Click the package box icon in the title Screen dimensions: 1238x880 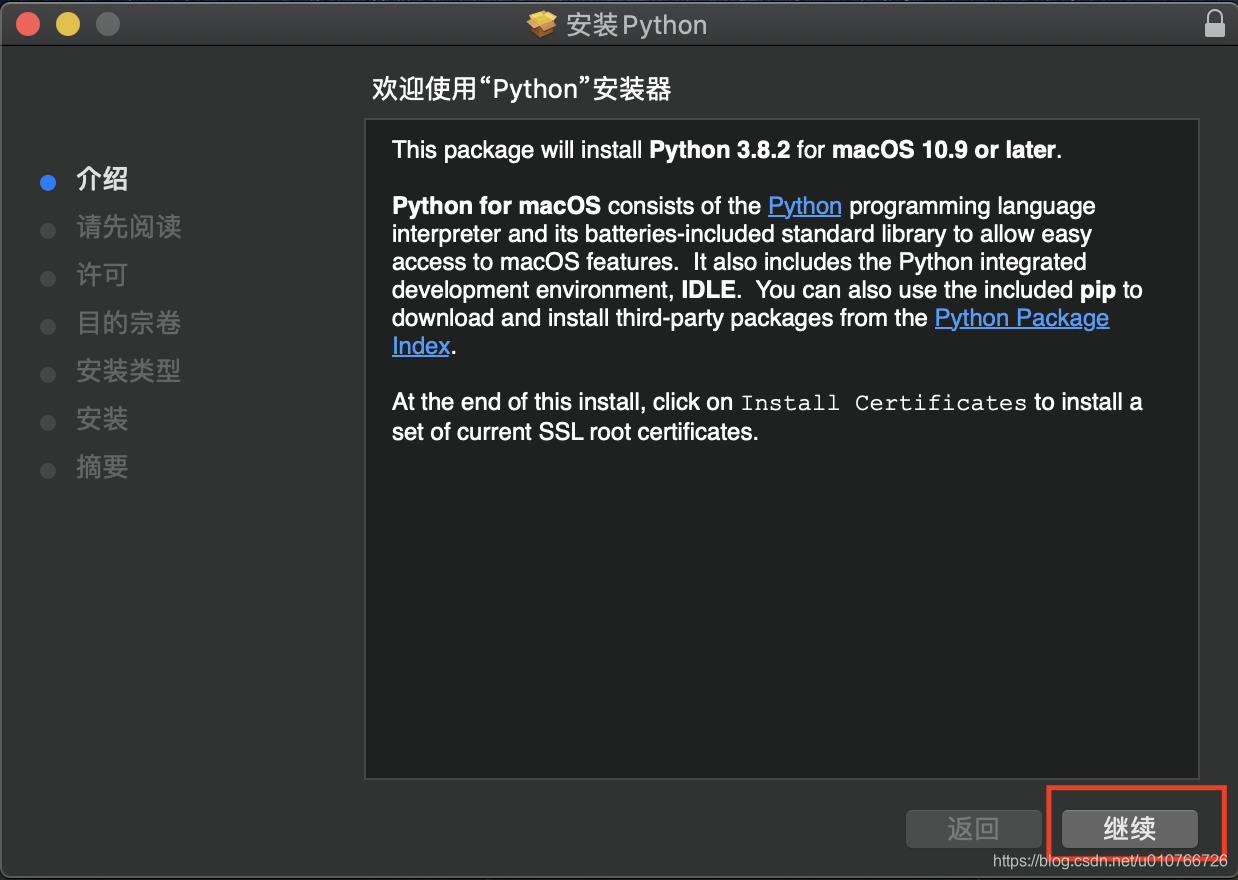pos(542,24)
